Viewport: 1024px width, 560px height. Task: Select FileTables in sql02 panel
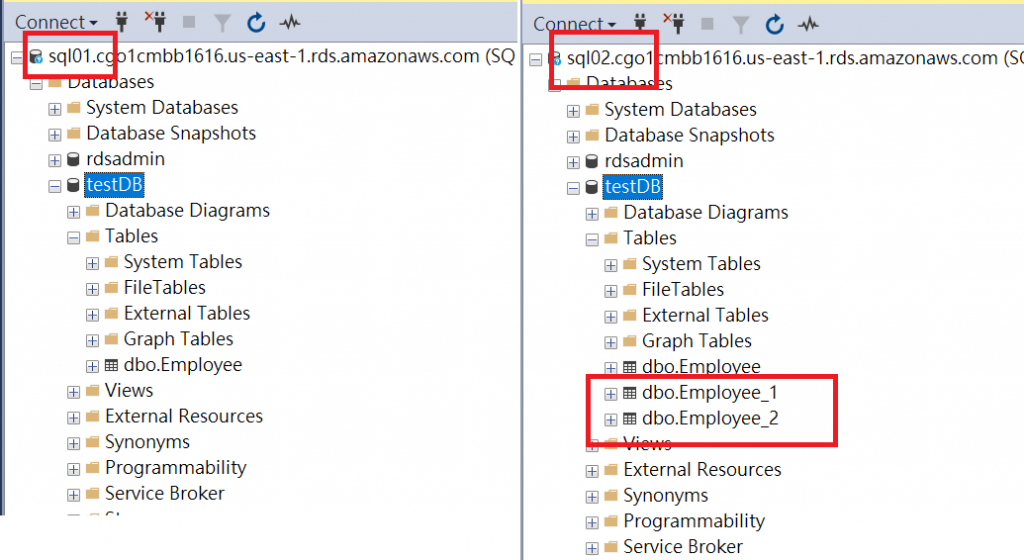683,289
